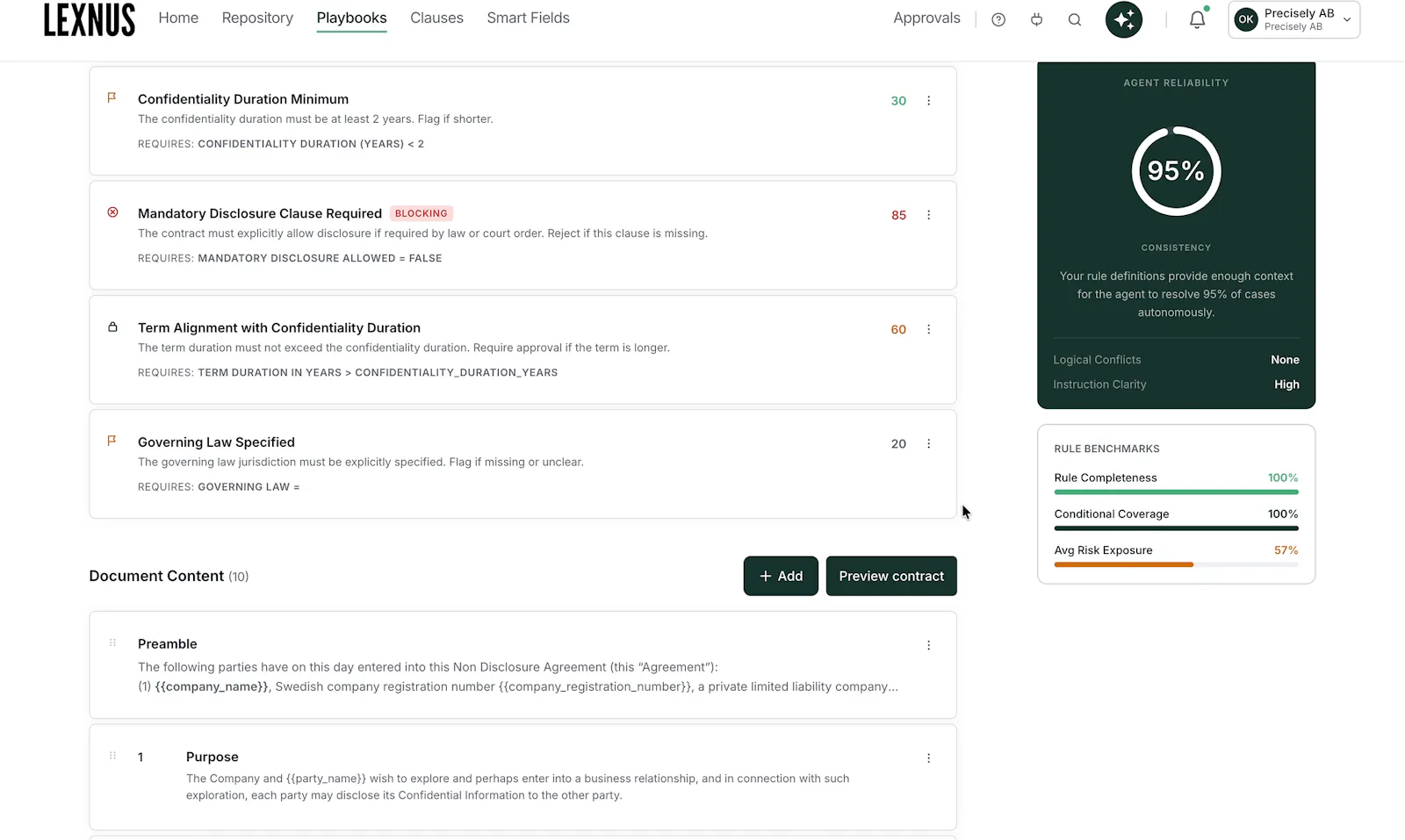Select the Mandatory Disclosure Clause Required title

[260, 213]
